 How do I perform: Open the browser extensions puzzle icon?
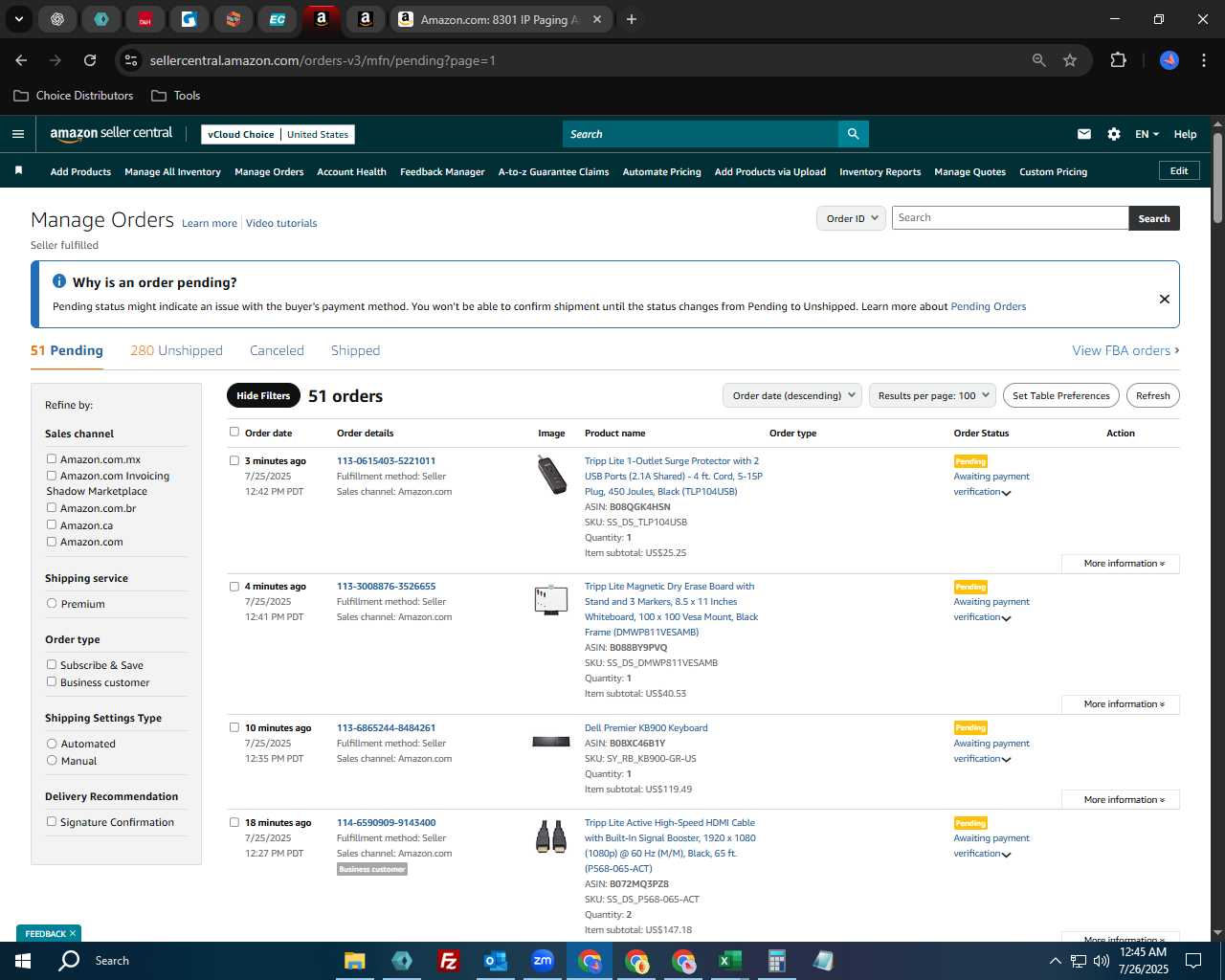[1118, 60]
